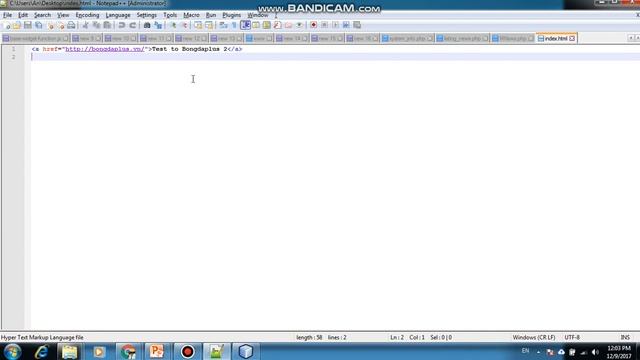This screenshot has height=360, width=640.
Task: Open Replace using the Replace toolbar icon
Action: tap(158, 25)
